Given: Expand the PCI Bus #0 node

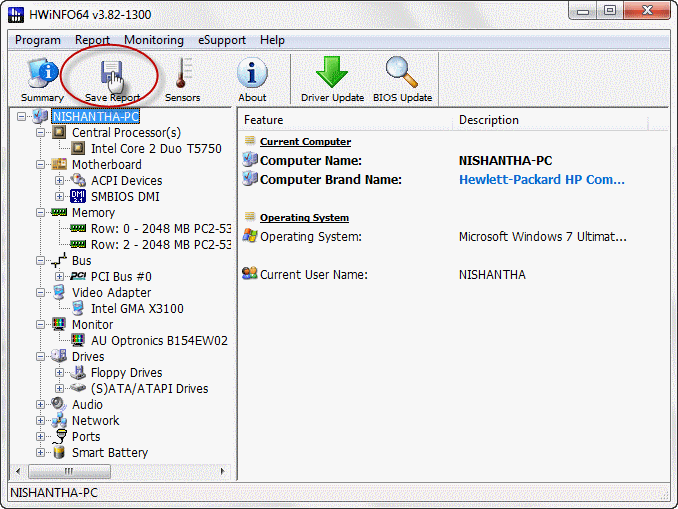Looking at the screenshot, I should point(59,276).
